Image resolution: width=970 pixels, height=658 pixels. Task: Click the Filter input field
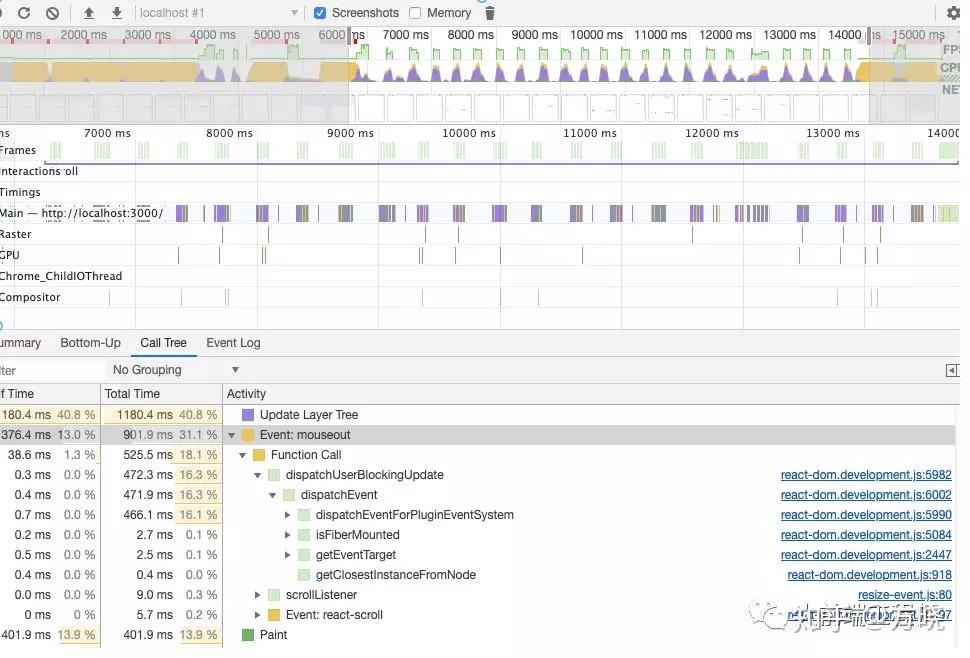tap(53, 370)
